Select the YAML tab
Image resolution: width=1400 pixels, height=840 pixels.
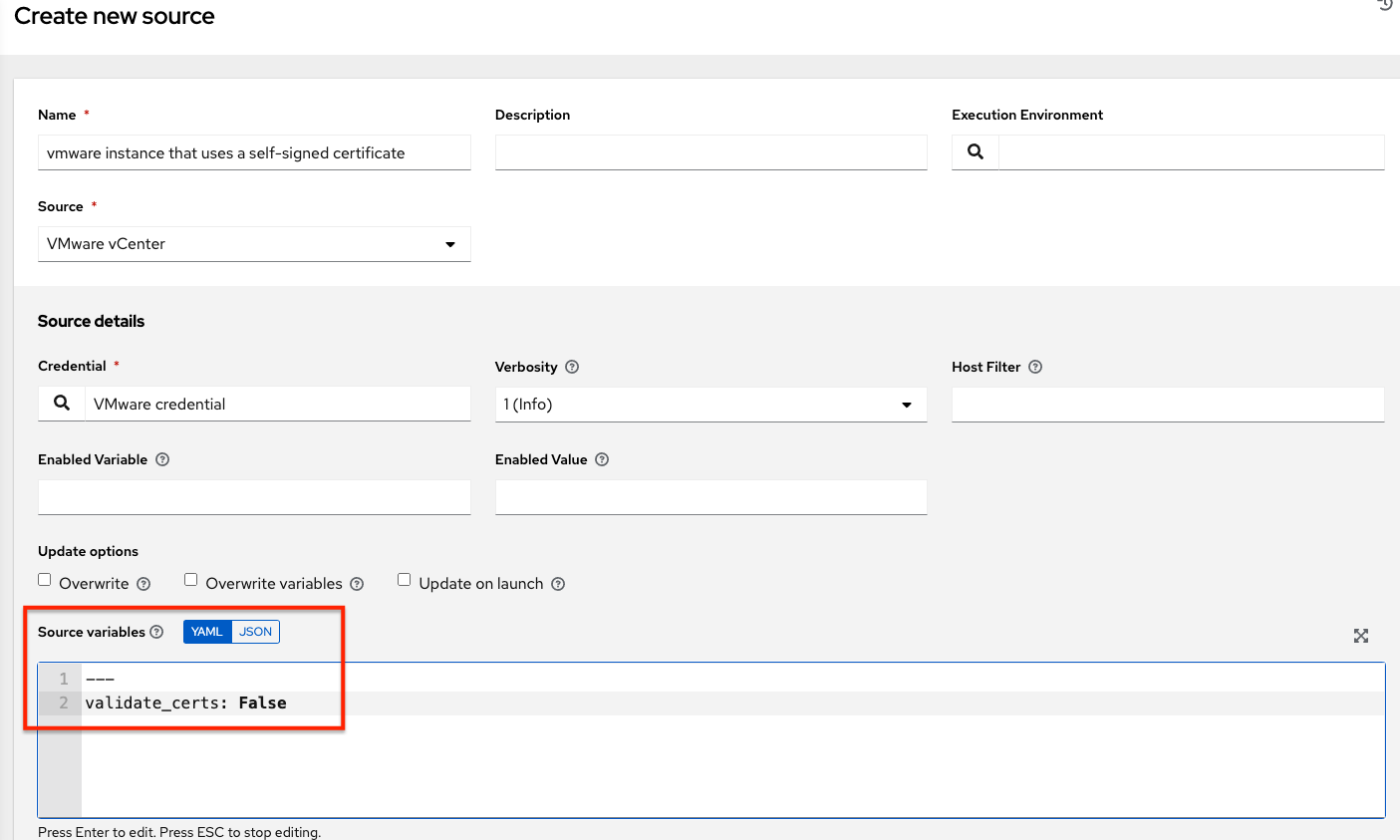coord(205,632)
